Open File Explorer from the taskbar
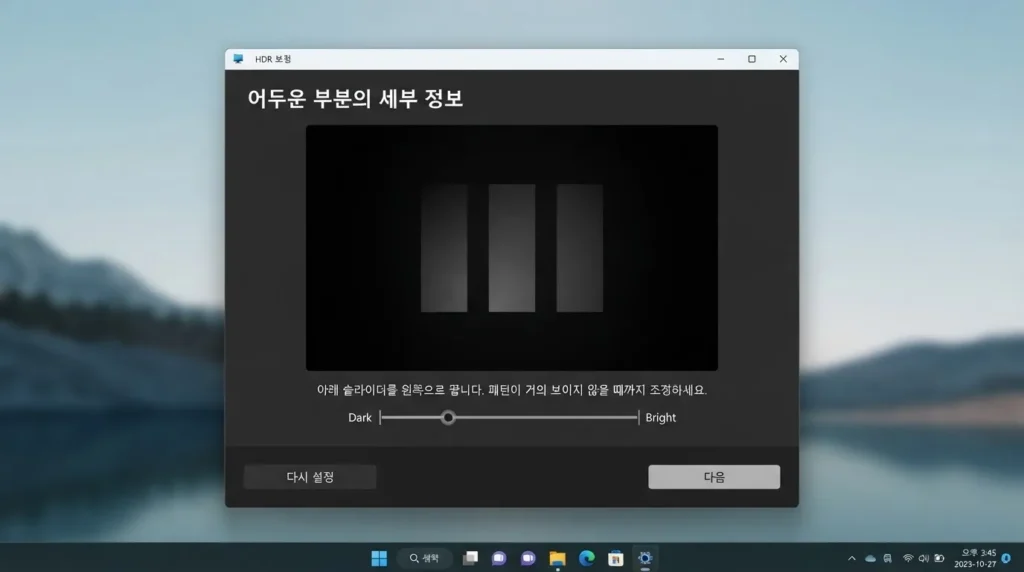Image resolution: width=1024 pixels, height=572 pixels. [557, 558]
